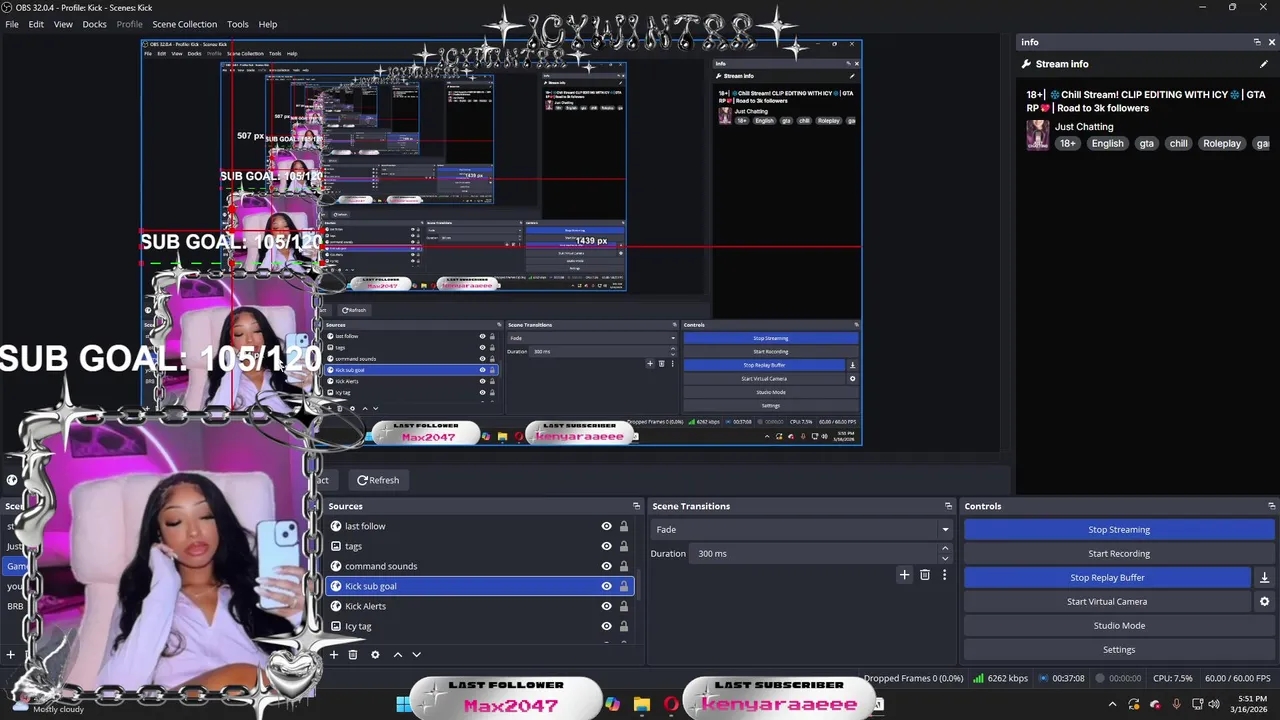The image size is (1280, 720).
Task: Move selected source down in list
Action: [416, 655]
